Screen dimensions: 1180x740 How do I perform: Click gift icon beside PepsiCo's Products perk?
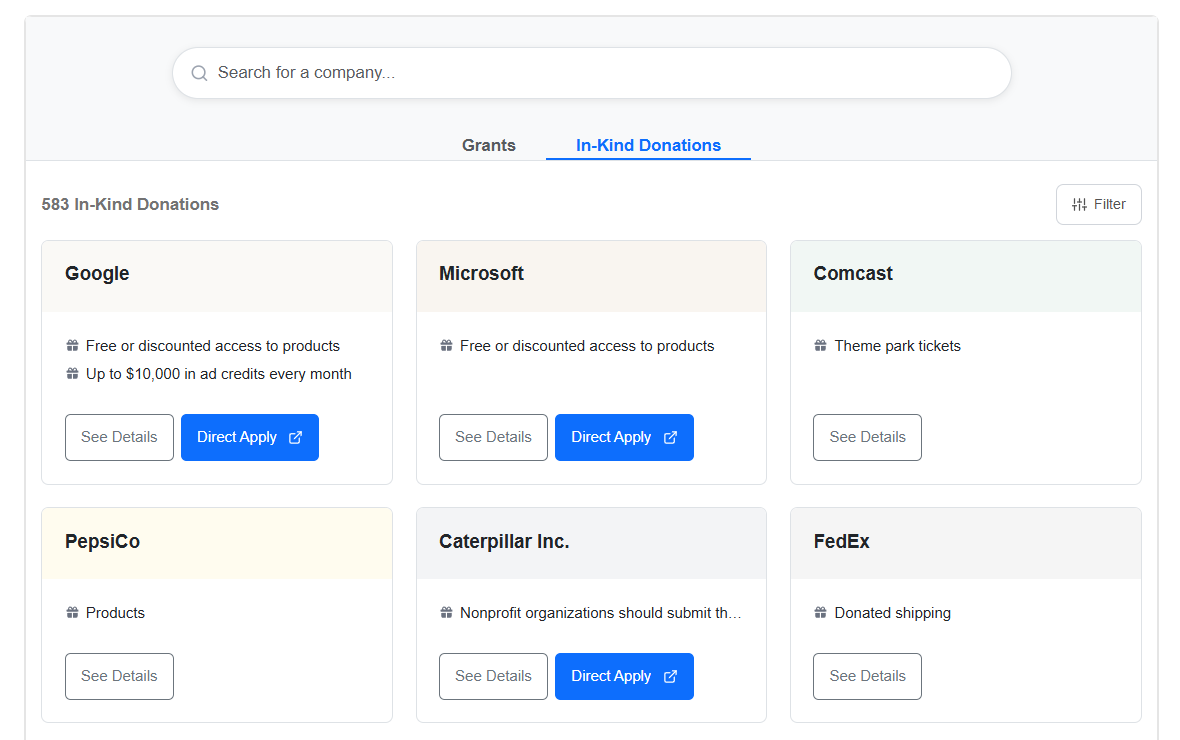71,612
